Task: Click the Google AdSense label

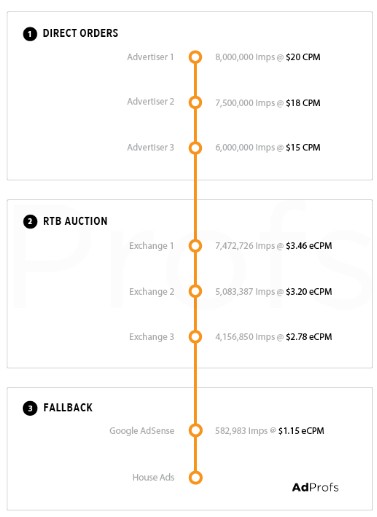Action: pos(142,431)
